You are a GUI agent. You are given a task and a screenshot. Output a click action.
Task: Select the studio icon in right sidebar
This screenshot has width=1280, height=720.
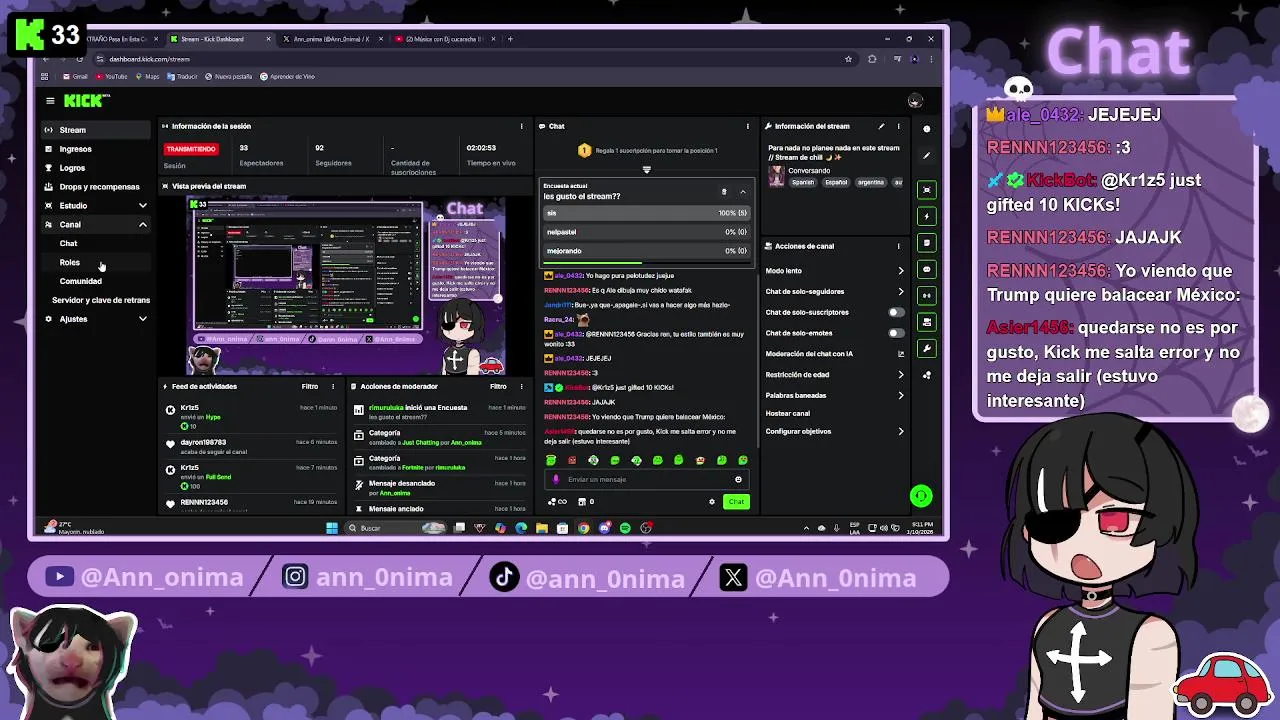(927, 190)
